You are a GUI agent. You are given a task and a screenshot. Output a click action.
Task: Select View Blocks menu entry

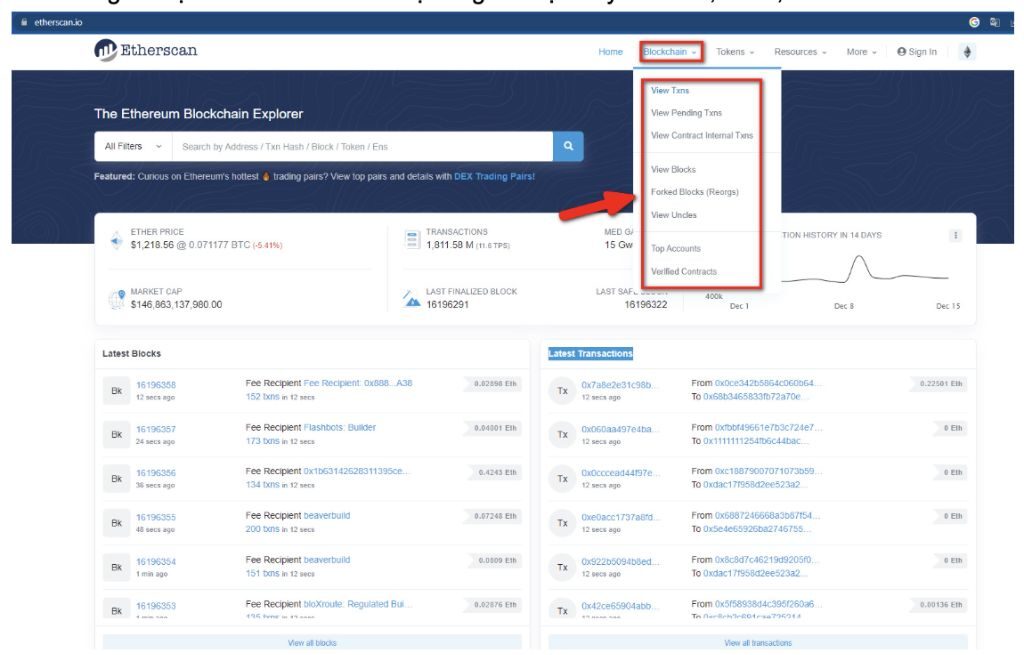point(673,169)
